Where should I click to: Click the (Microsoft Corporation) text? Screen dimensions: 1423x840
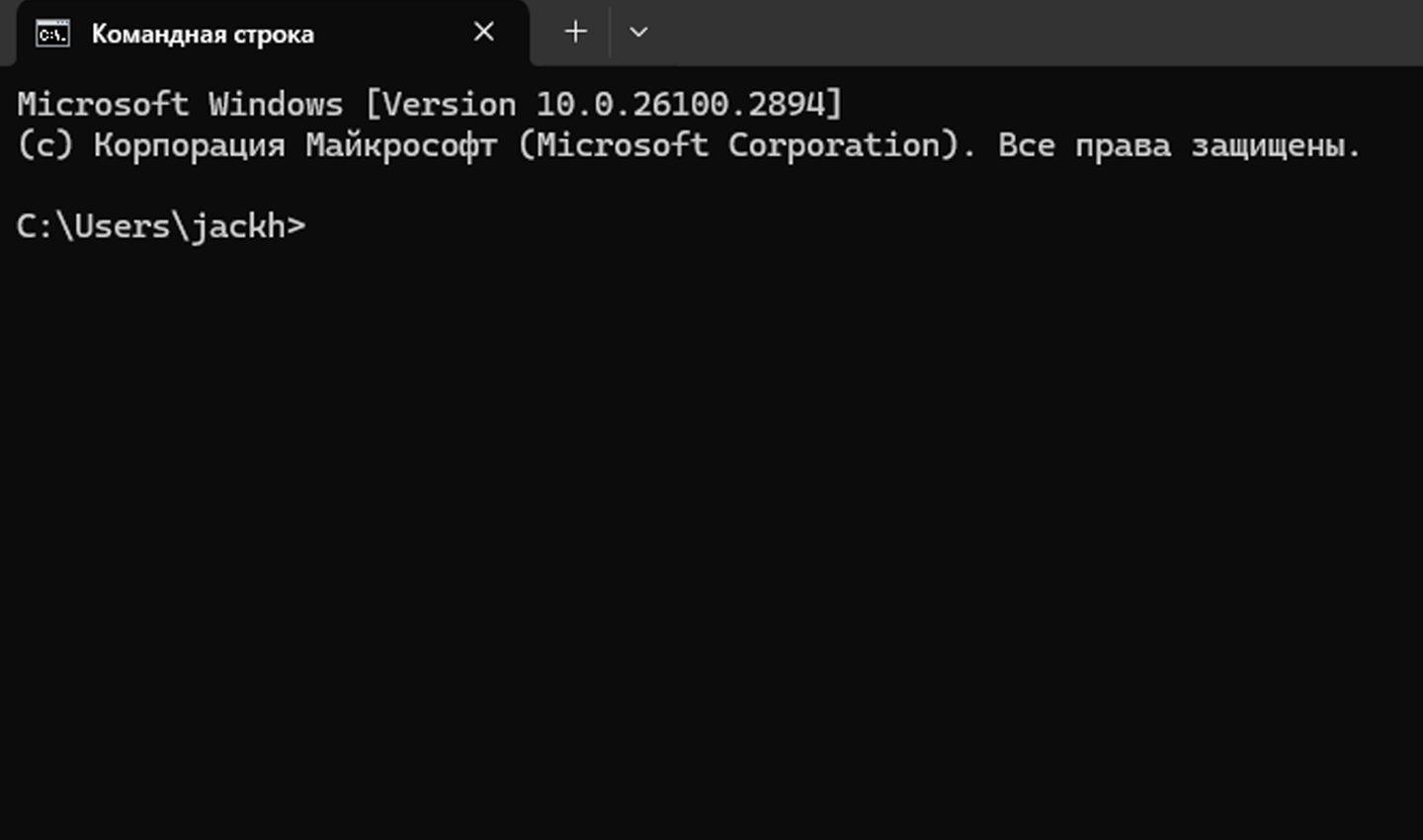coord(739,145)
